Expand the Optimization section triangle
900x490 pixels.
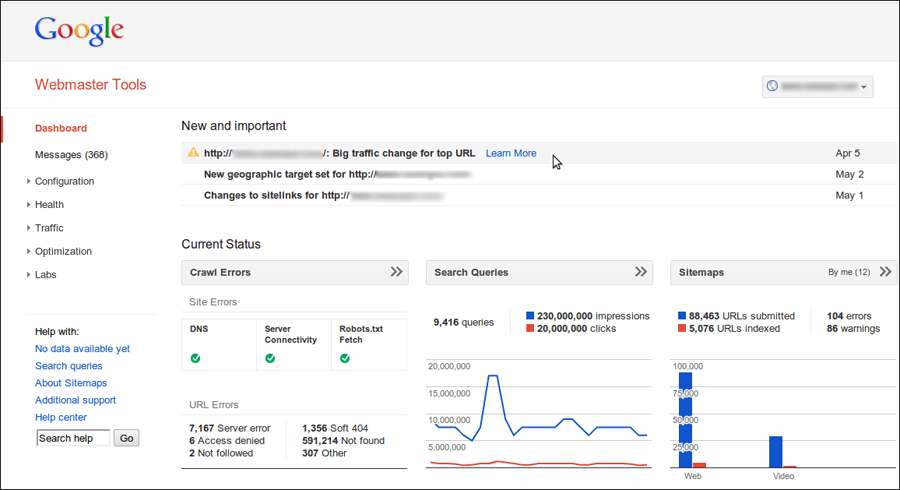(28, 251)
